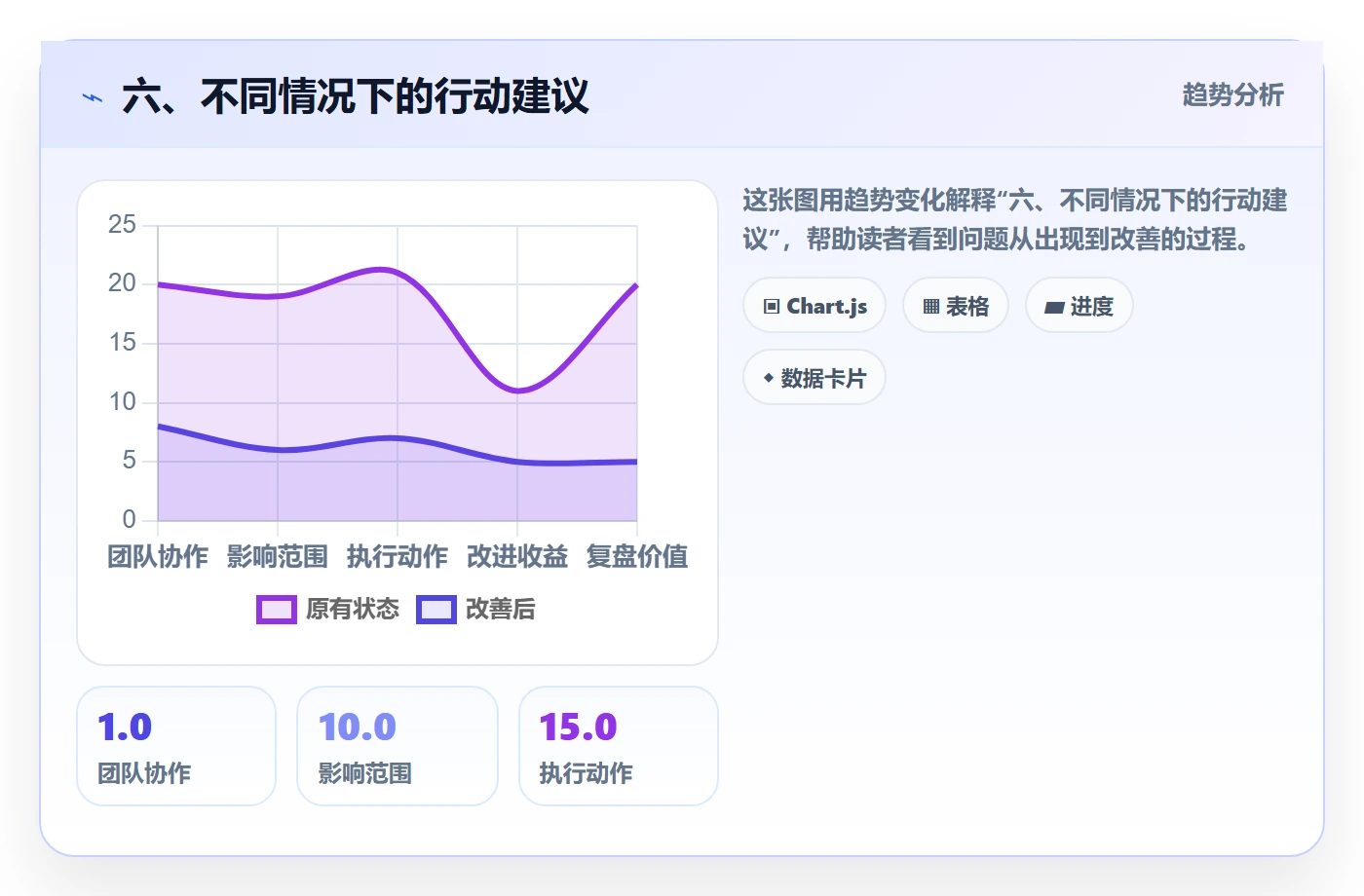Click the 影响范围 x-axis label
1364x896 pixels.
[x=278, y=556]
